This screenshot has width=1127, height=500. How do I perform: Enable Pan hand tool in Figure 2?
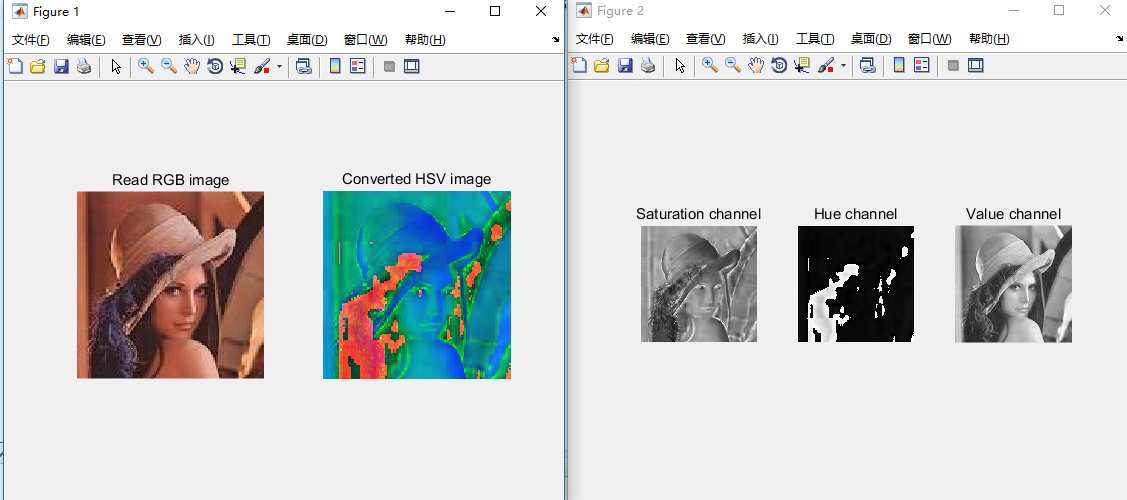[x=756, y=65]
